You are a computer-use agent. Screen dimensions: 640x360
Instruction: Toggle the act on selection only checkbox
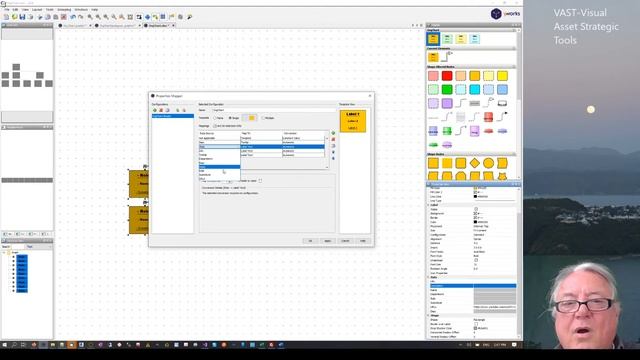point(215,126)
